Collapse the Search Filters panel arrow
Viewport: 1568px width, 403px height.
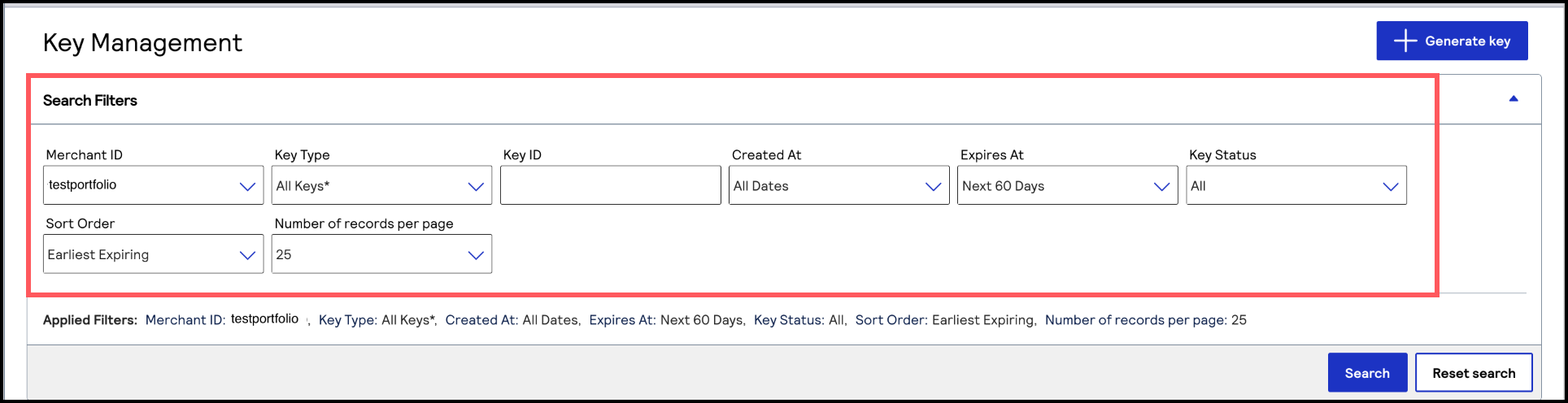pos(1514,99)
